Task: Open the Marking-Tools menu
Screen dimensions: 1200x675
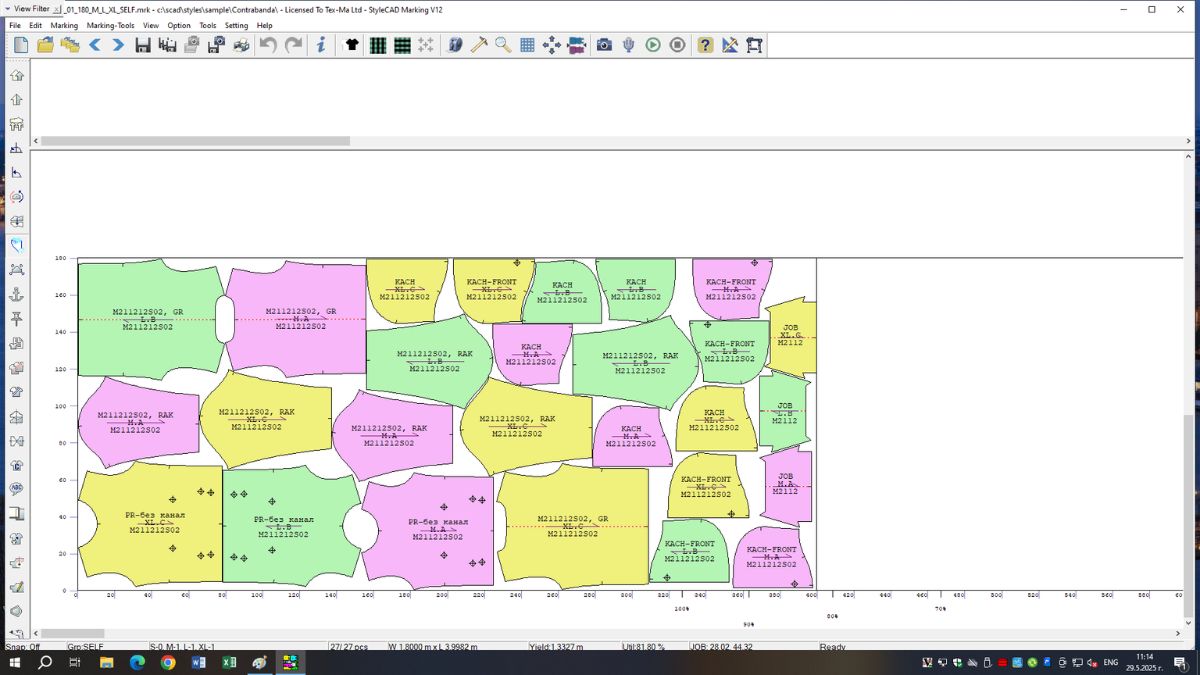Action: click(110, 25)
